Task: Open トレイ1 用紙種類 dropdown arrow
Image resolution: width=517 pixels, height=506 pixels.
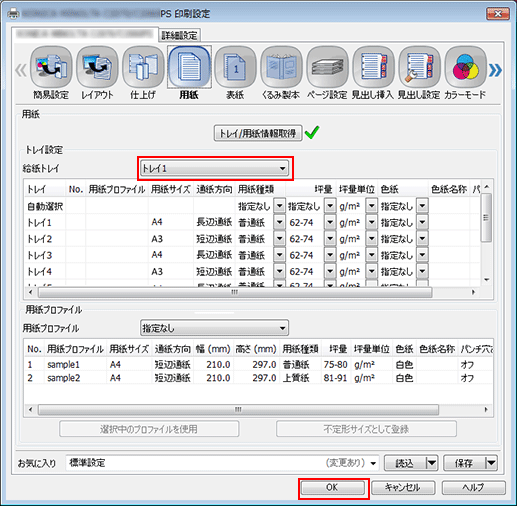Action: [x=279, y=222]
